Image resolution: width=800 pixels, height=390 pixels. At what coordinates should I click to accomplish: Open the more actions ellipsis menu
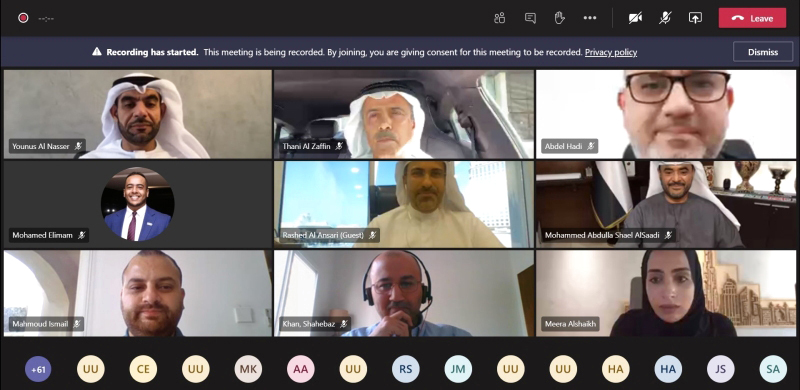[590, 18]
